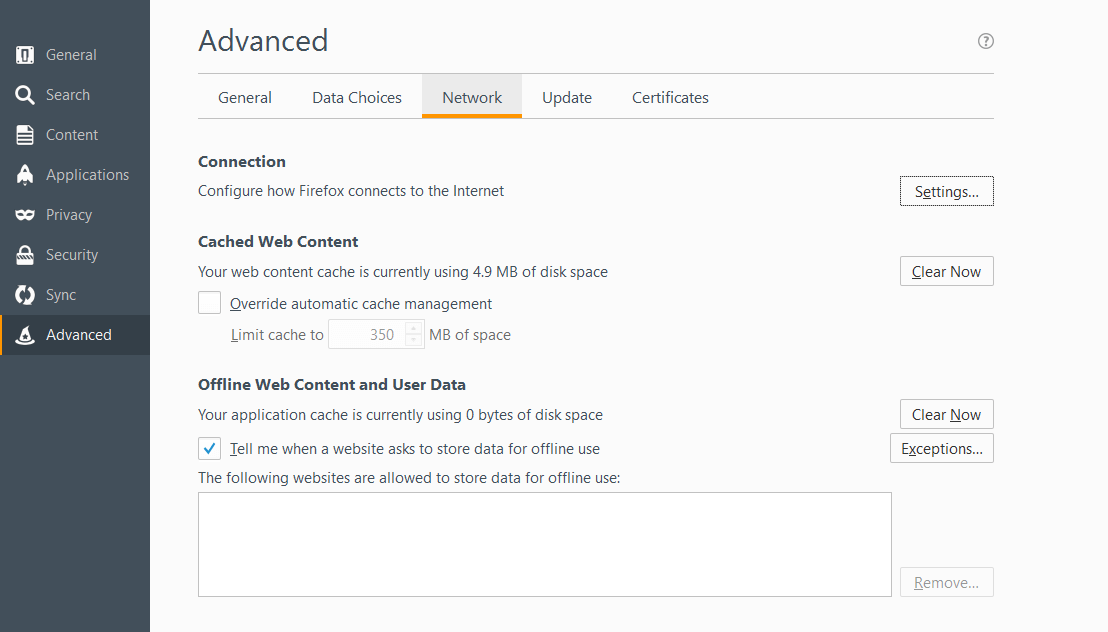Click the Applications rocket sidebar icon
This screenshot has height=632, width=1108.
click(x=25, y=175)
